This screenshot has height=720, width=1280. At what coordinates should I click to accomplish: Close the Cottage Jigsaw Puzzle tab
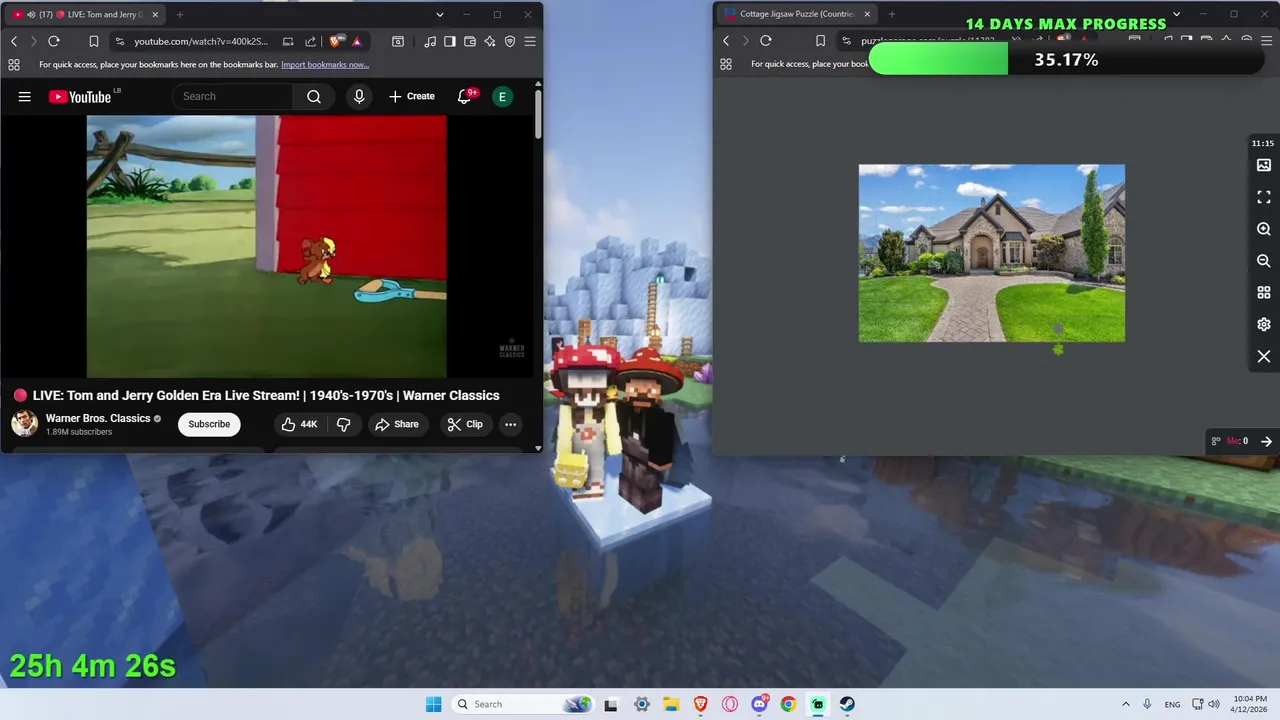(867, 15)
